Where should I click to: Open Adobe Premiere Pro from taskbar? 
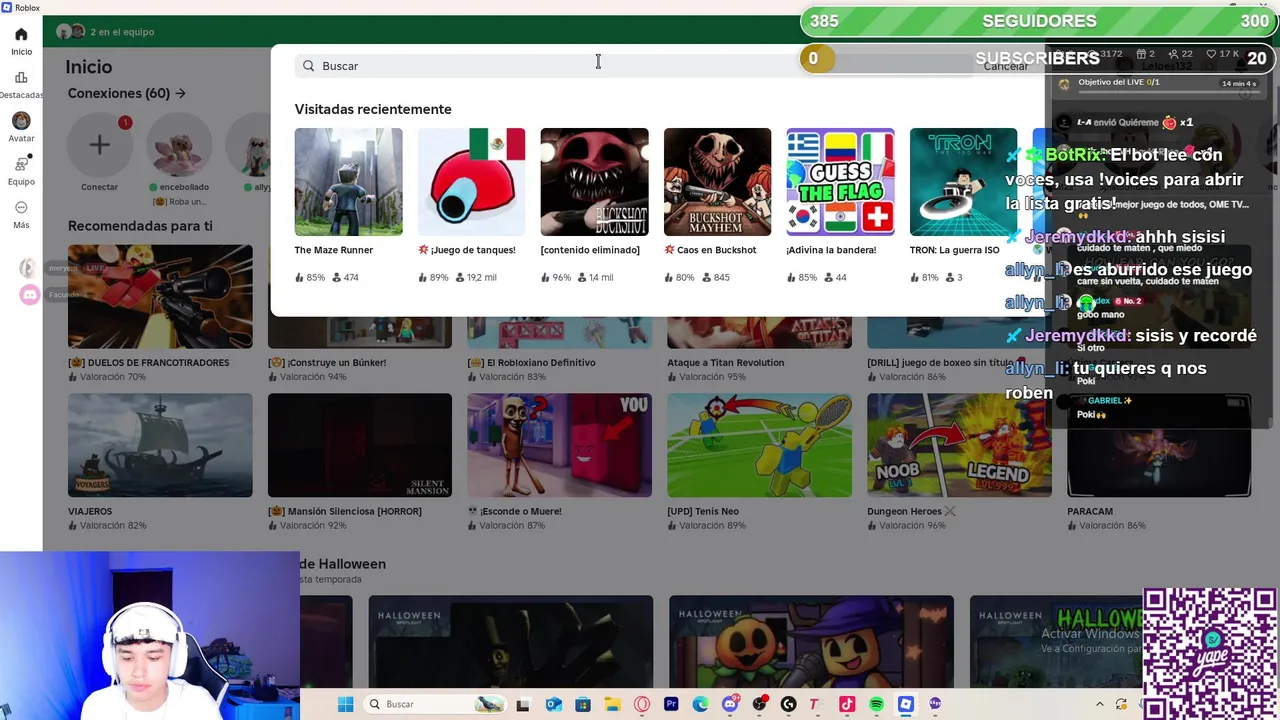tap(671, 705)
